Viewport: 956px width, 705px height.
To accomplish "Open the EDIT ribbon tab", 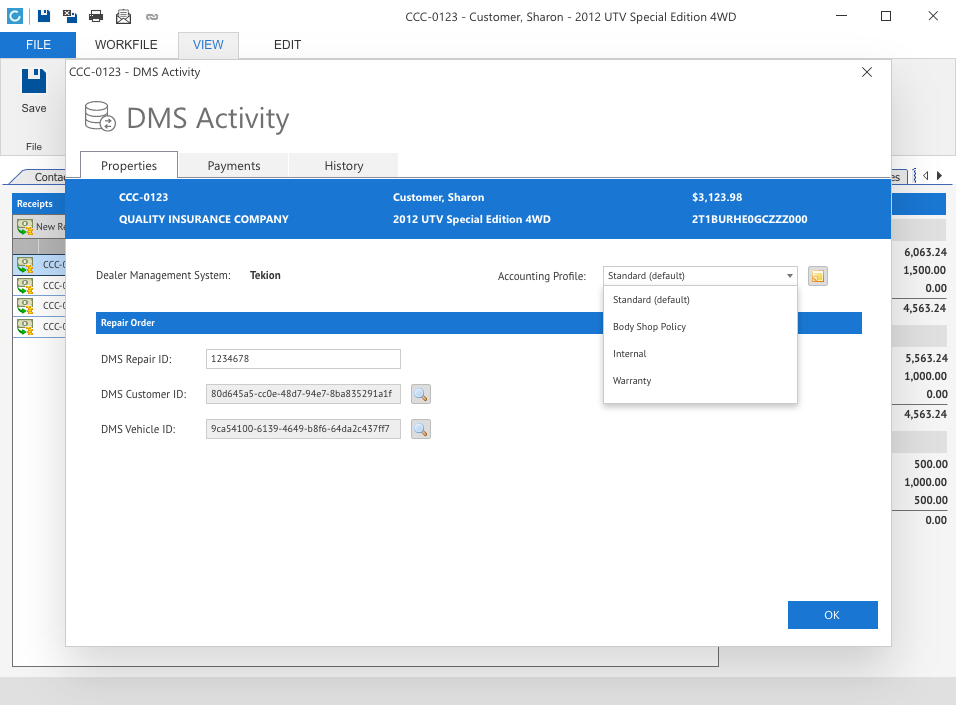I will [287, 45].
